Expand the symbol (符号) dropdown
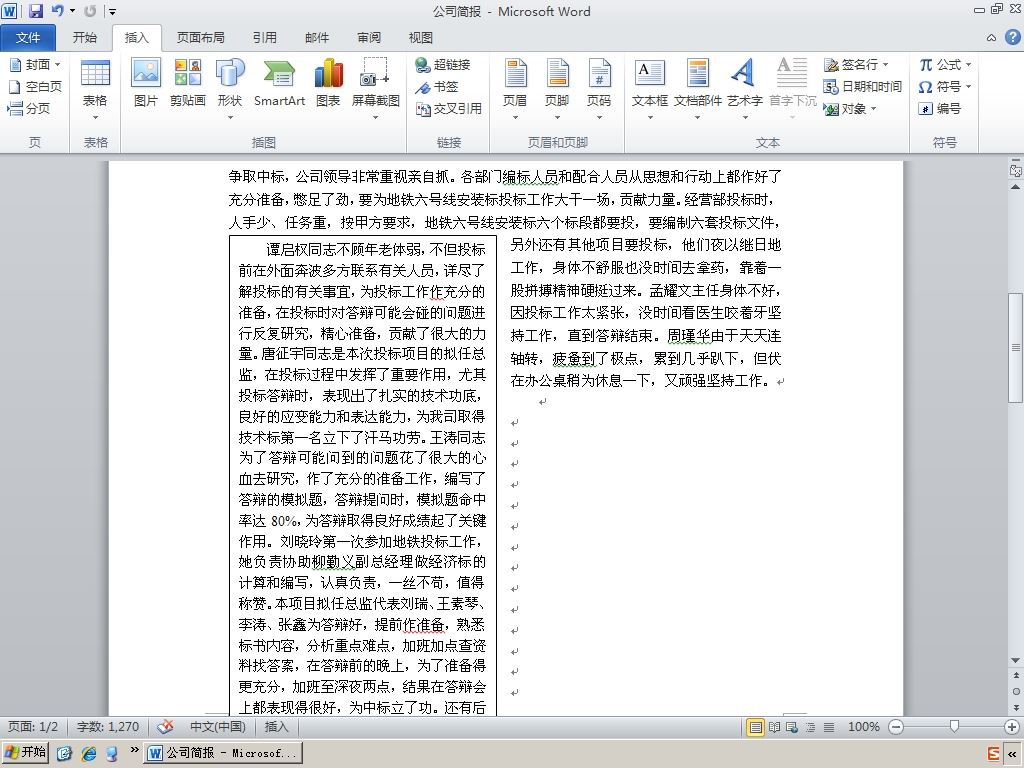Image resolution: width=1024 pixels, height=768 pixels. [968, 86]
